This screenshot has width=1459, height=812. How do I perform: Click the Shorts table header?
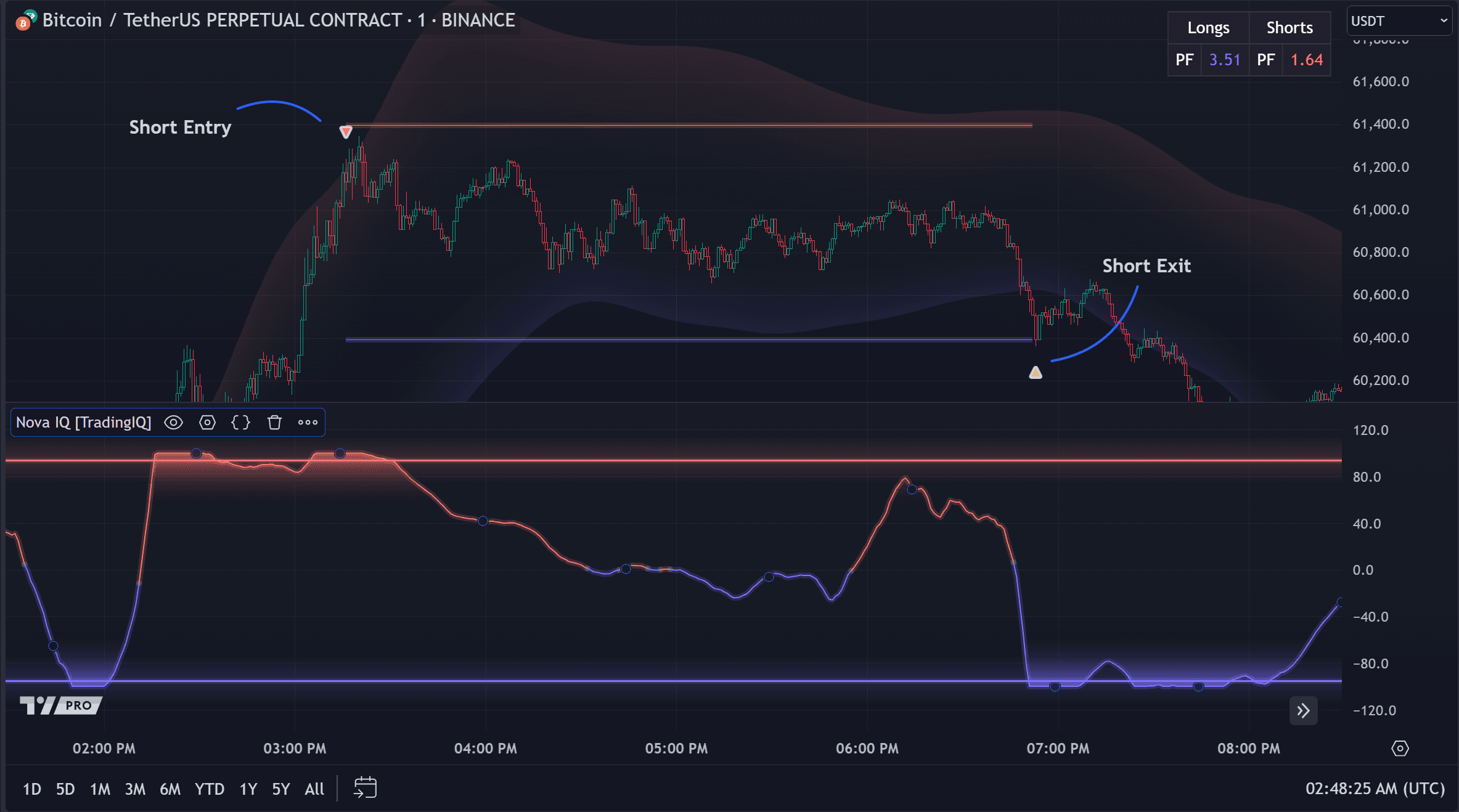1289,28
